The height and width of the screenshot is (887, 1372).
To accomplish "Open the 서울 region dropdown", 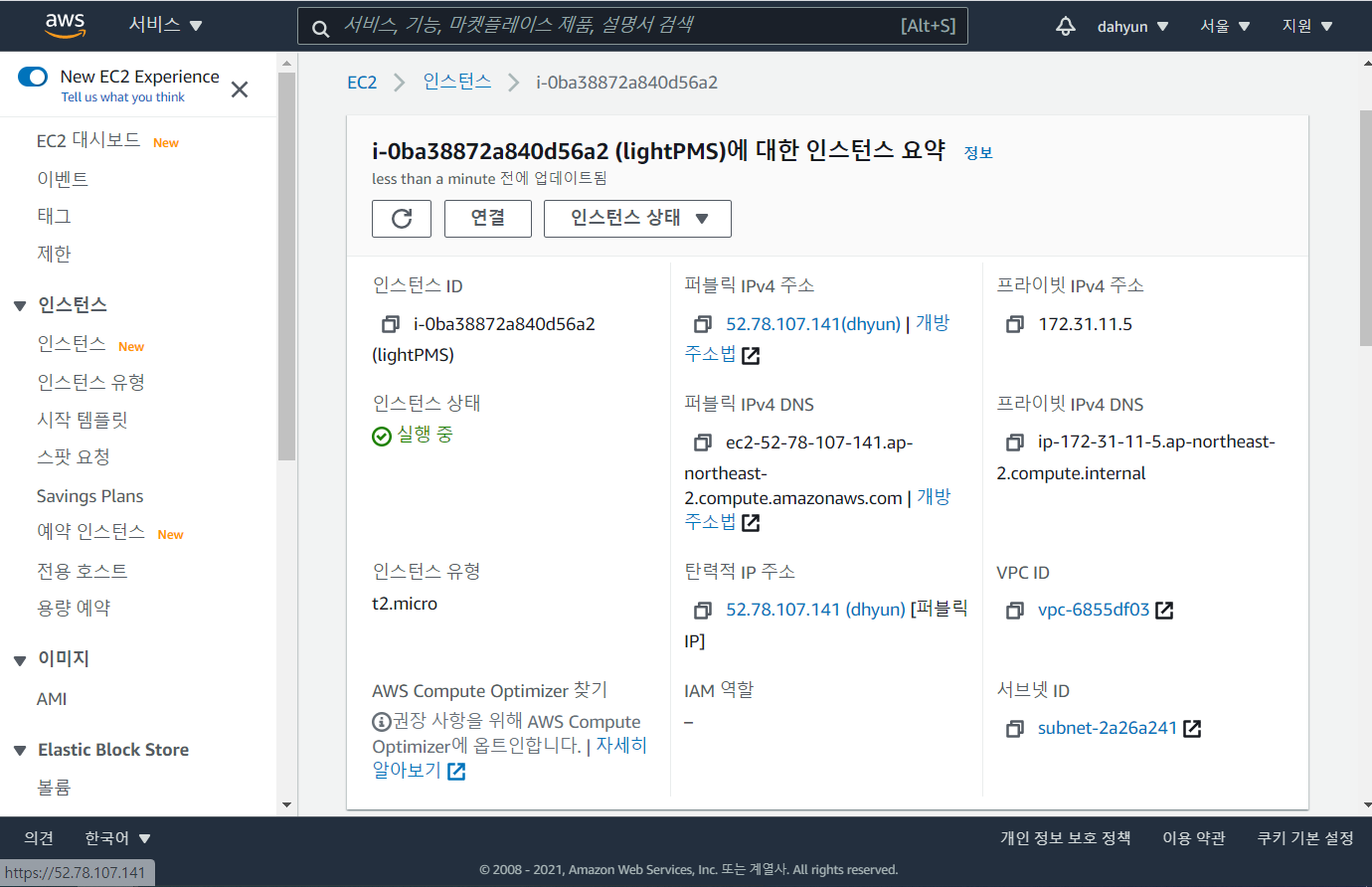I will (x=1225, y=26).
